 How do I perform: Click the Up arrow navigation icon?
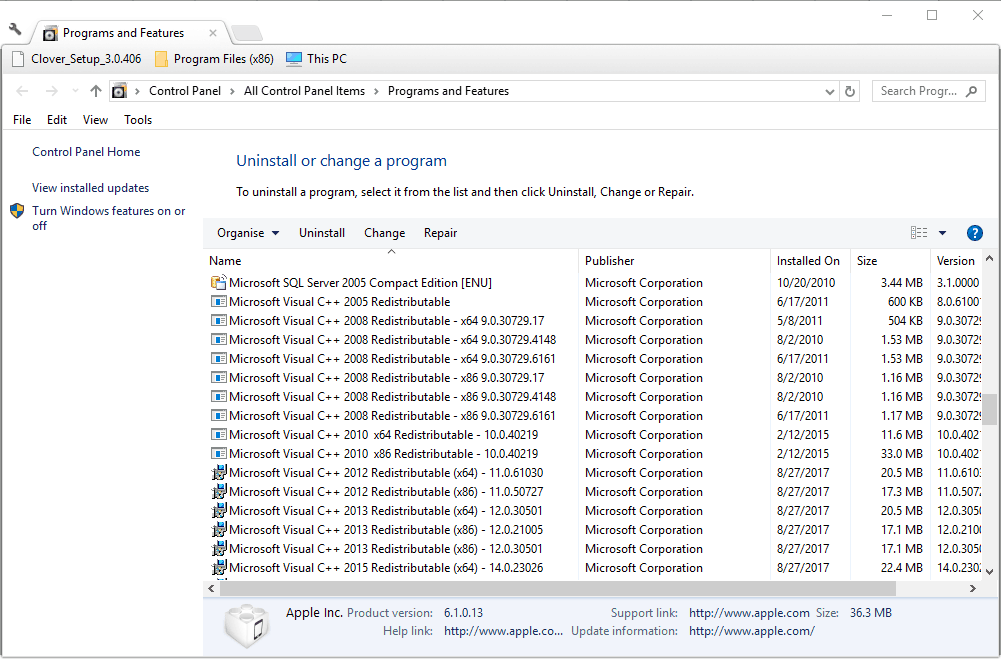(96, 91)
